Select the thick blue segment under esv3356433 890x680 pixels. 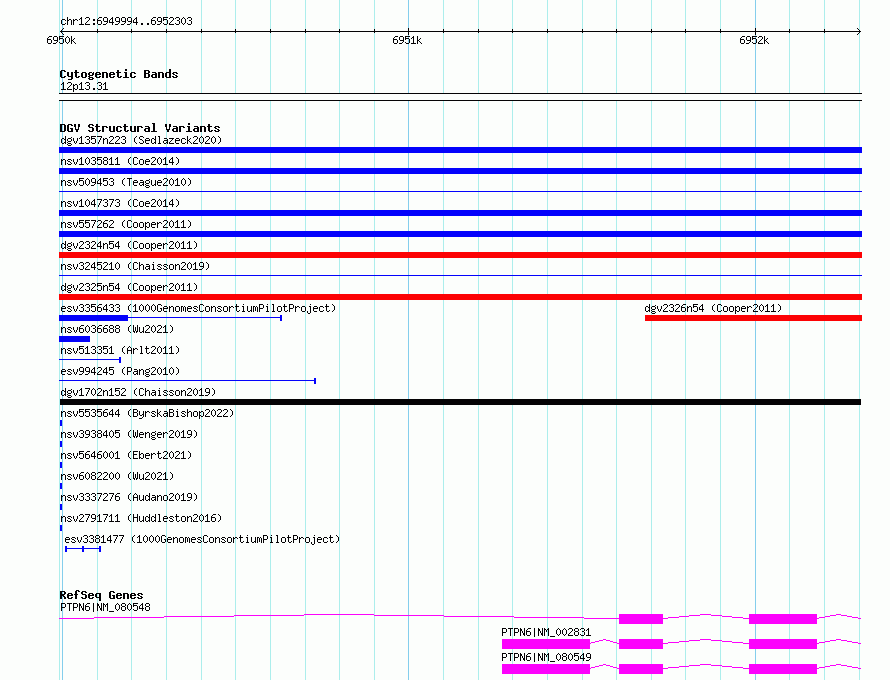pyautogui.click(x=94, y=318)
